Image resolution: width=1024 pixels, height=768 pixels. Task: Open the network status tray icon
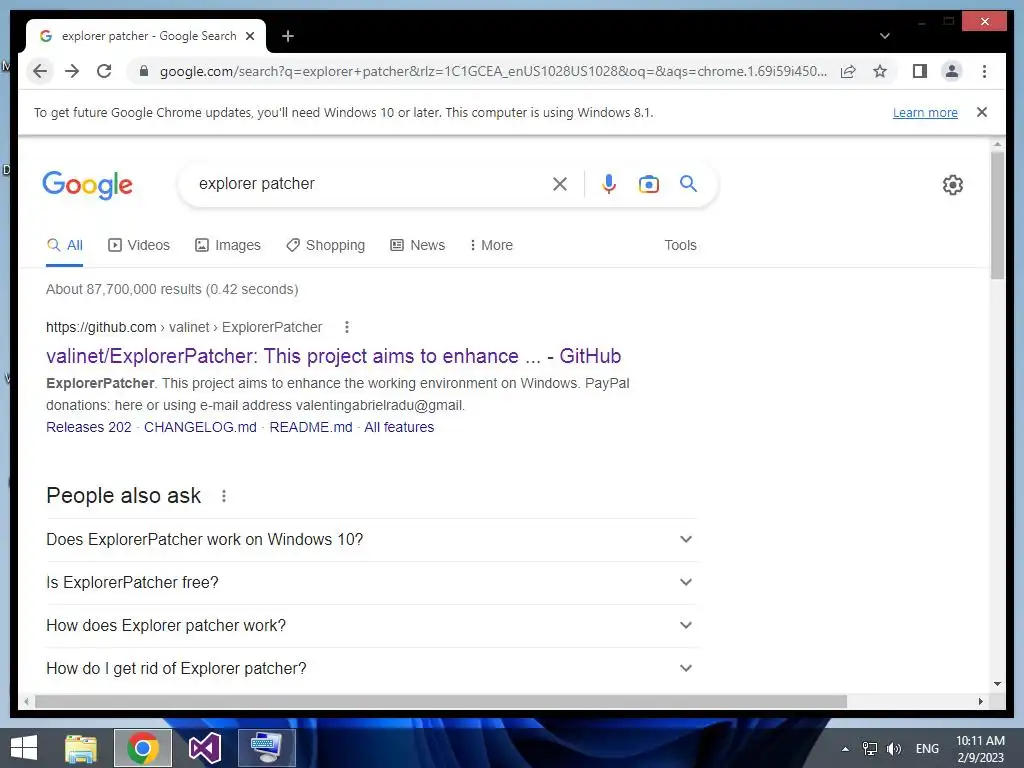(870, 749)
